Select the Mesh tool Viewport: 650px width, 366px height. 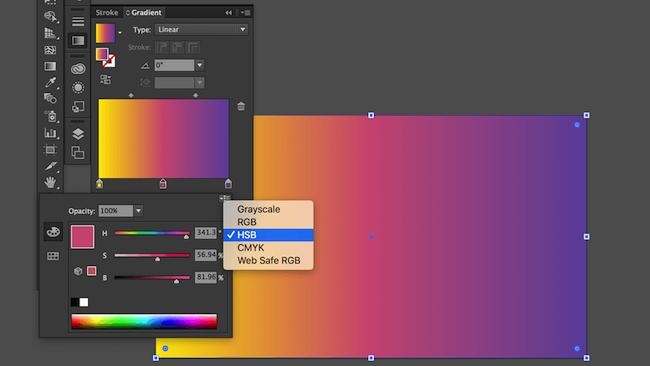[51, 50]
